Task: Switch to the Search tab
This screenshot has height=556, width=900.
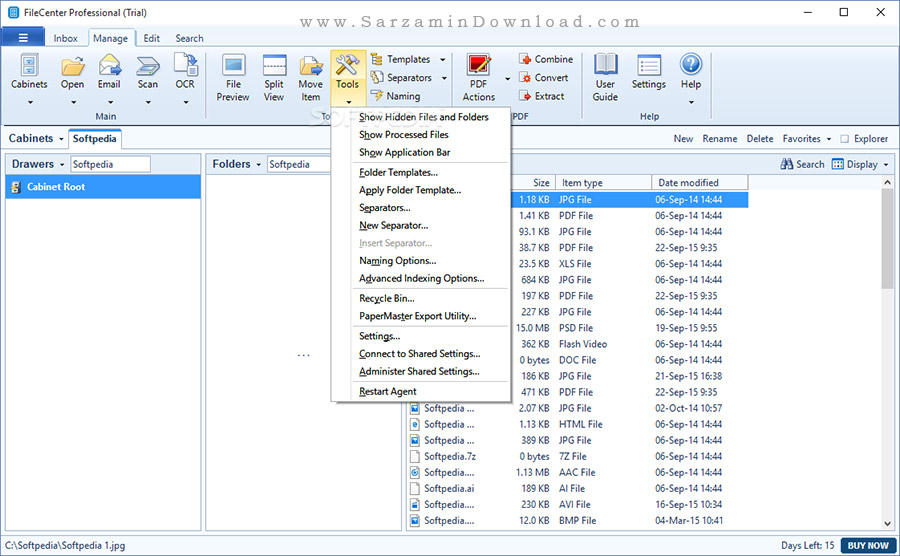Action: pyautogui.click(x=189, y=38)
